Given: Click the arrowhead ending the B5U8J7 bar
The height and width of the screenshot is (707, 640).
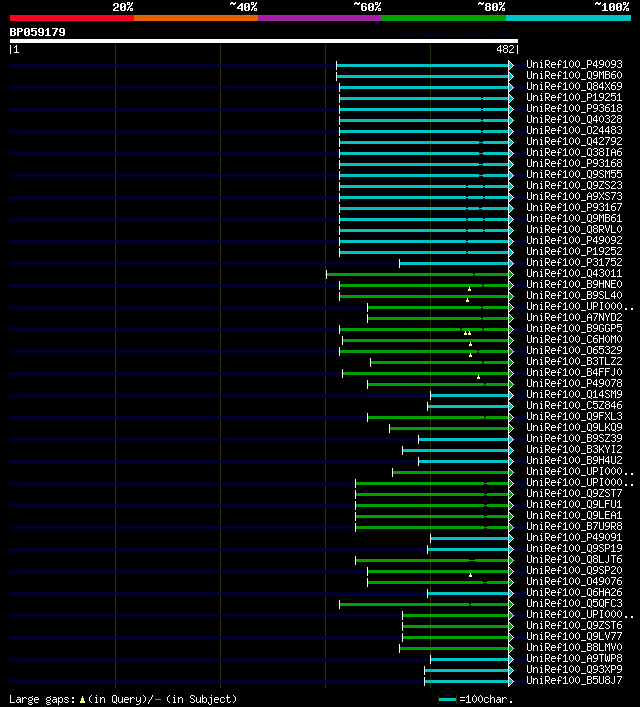Looking at the screenshot, I should point(511,681).
